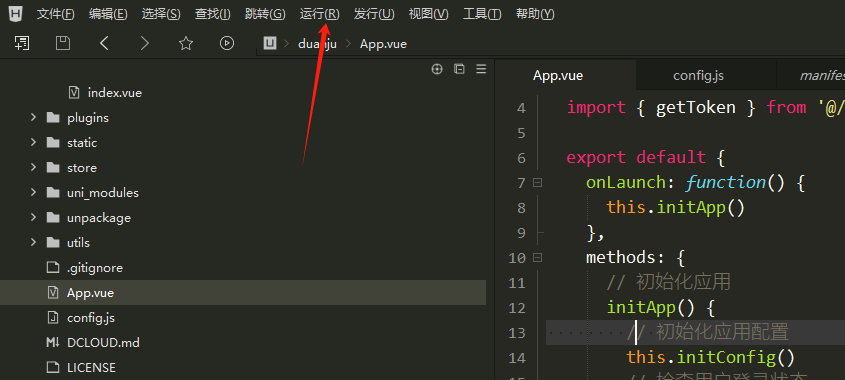Open the 工具(T) menu

pyautogui.click(x=482, y=14)
